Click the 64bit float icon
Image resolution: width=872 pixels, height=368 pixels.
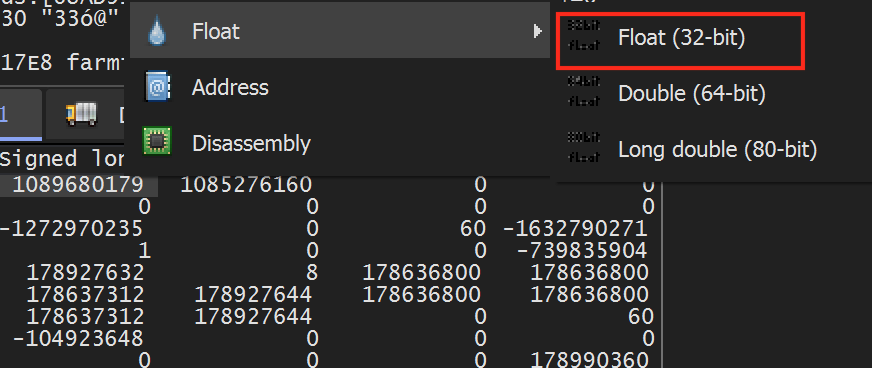[x=584, y=91]
